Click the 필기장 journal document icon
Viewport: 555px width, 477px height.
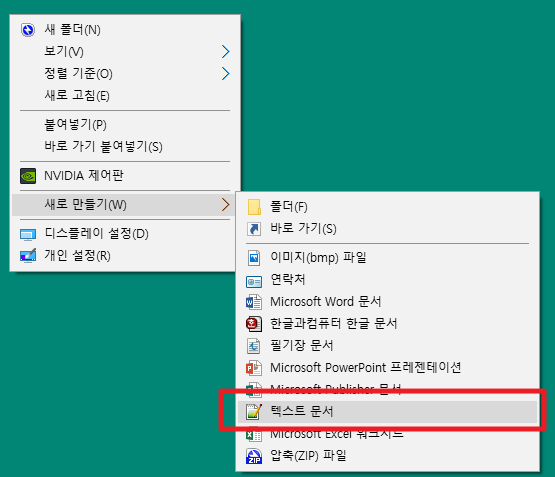pyautogui.click(x=253, y=346)
